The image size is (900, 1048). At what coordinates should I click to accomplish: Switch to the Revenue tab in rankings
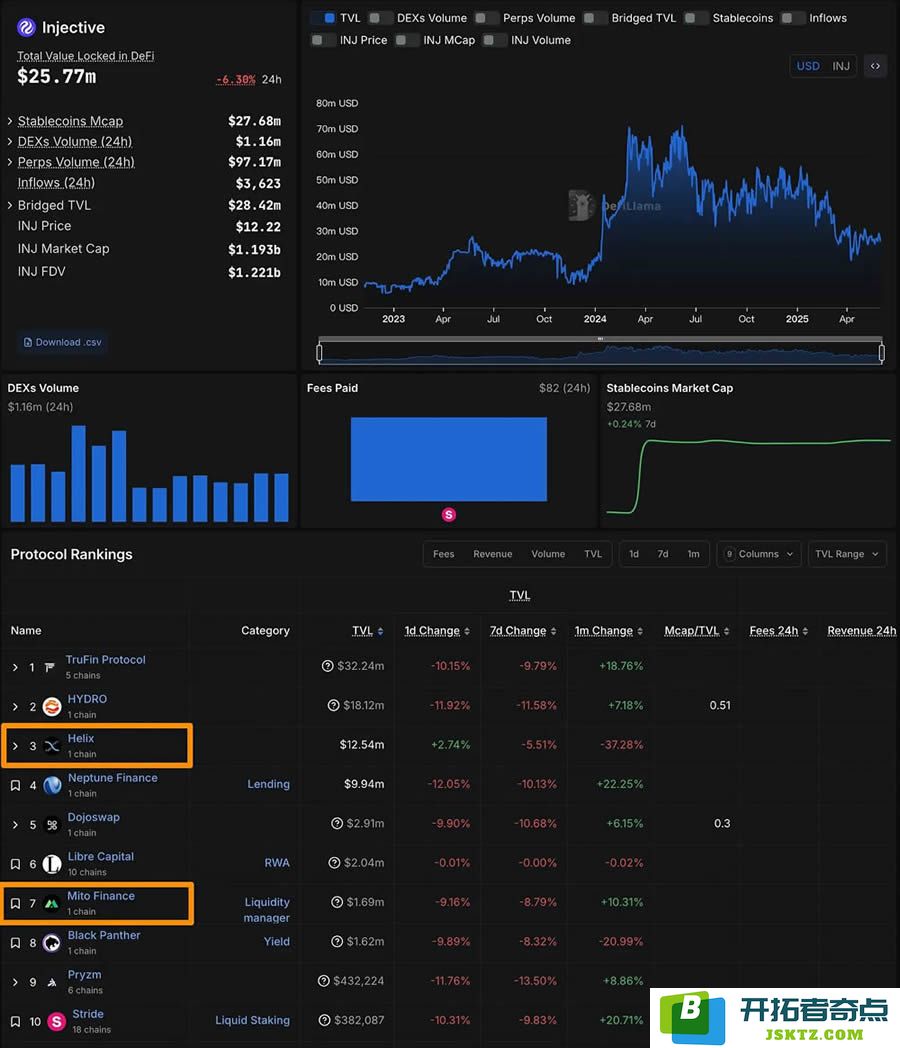coord(493,554)
